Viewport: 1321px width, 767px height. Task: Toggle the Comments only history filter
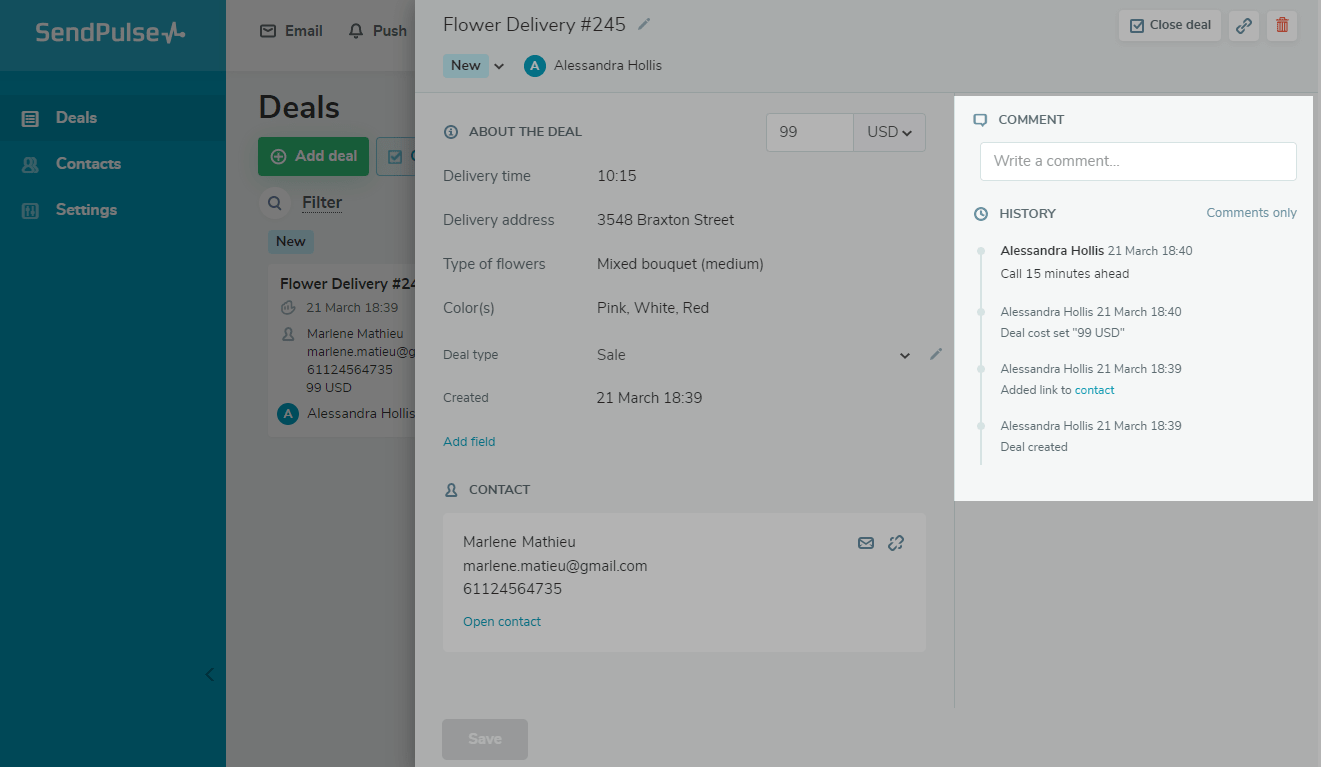1250,212
